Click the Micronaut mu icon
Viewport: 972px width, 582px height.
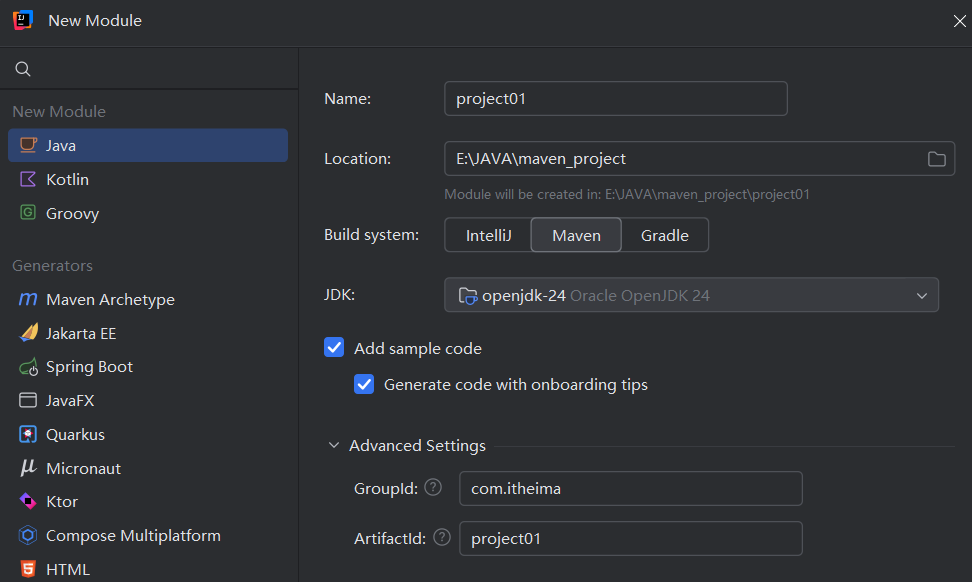(28, 467)
